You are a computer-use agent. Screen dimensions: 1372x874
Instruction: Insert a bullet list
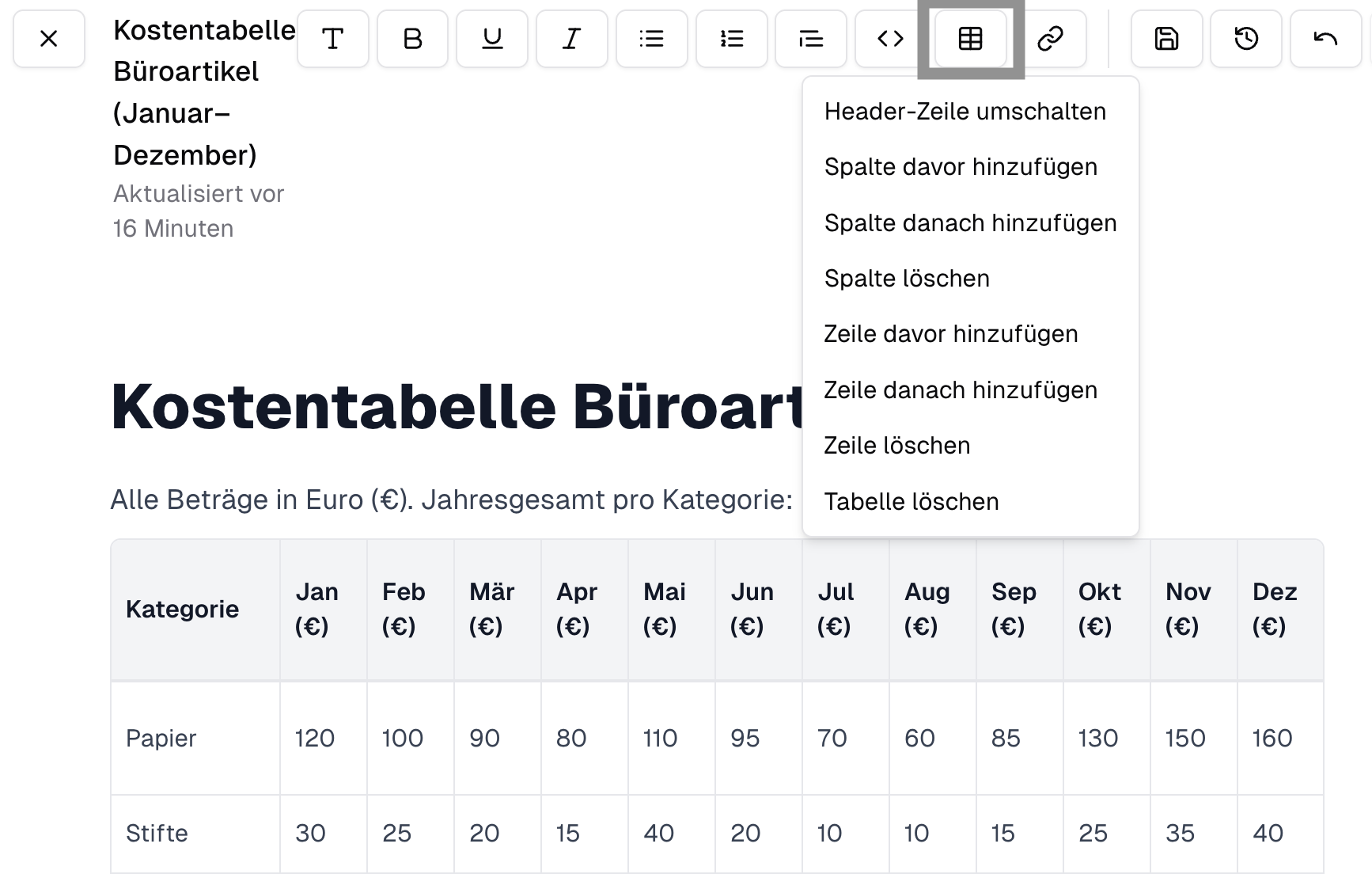pos(651,38)
